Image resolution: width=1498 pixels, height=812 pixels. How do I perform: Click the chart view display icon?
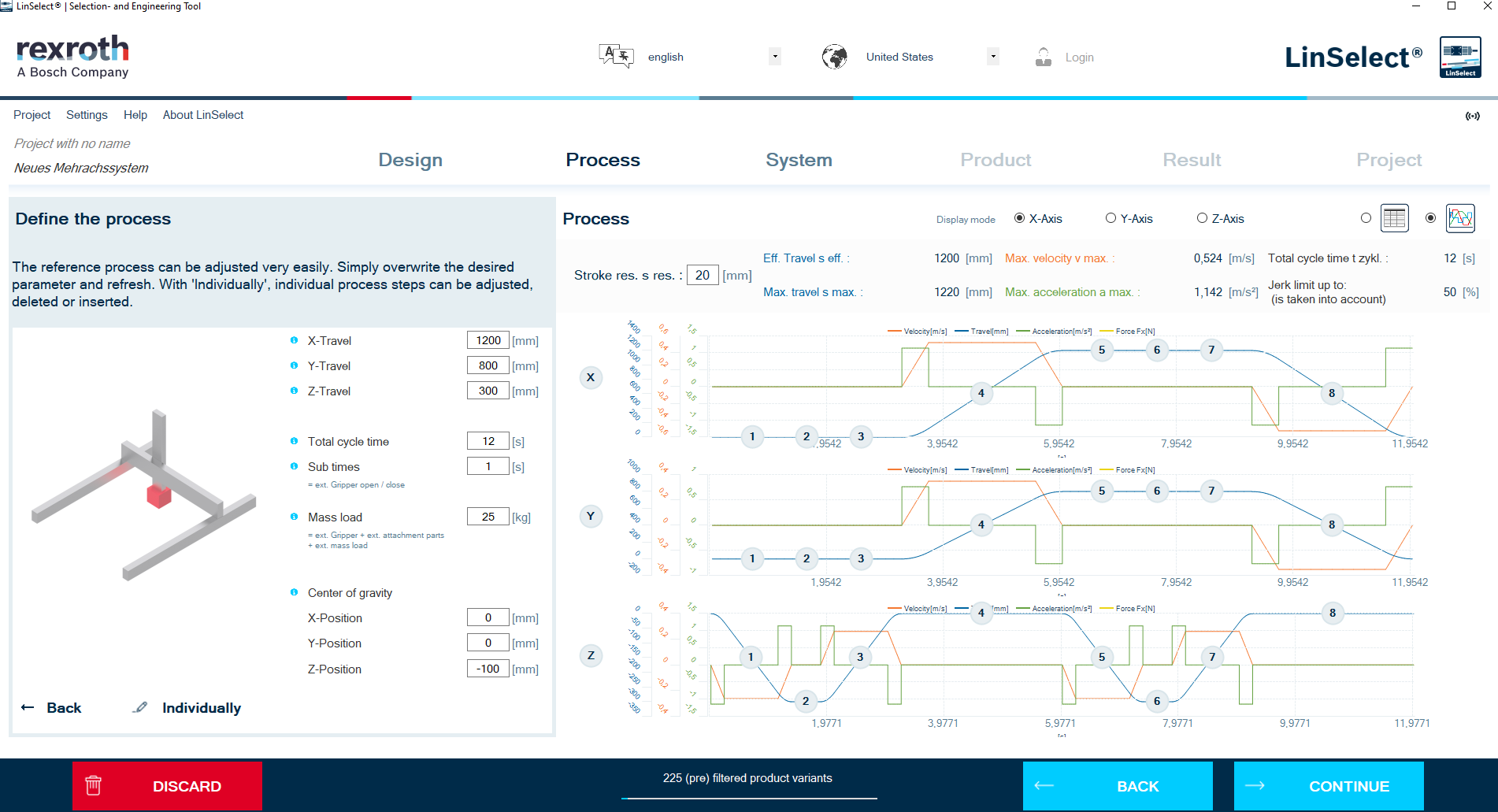1459,218
